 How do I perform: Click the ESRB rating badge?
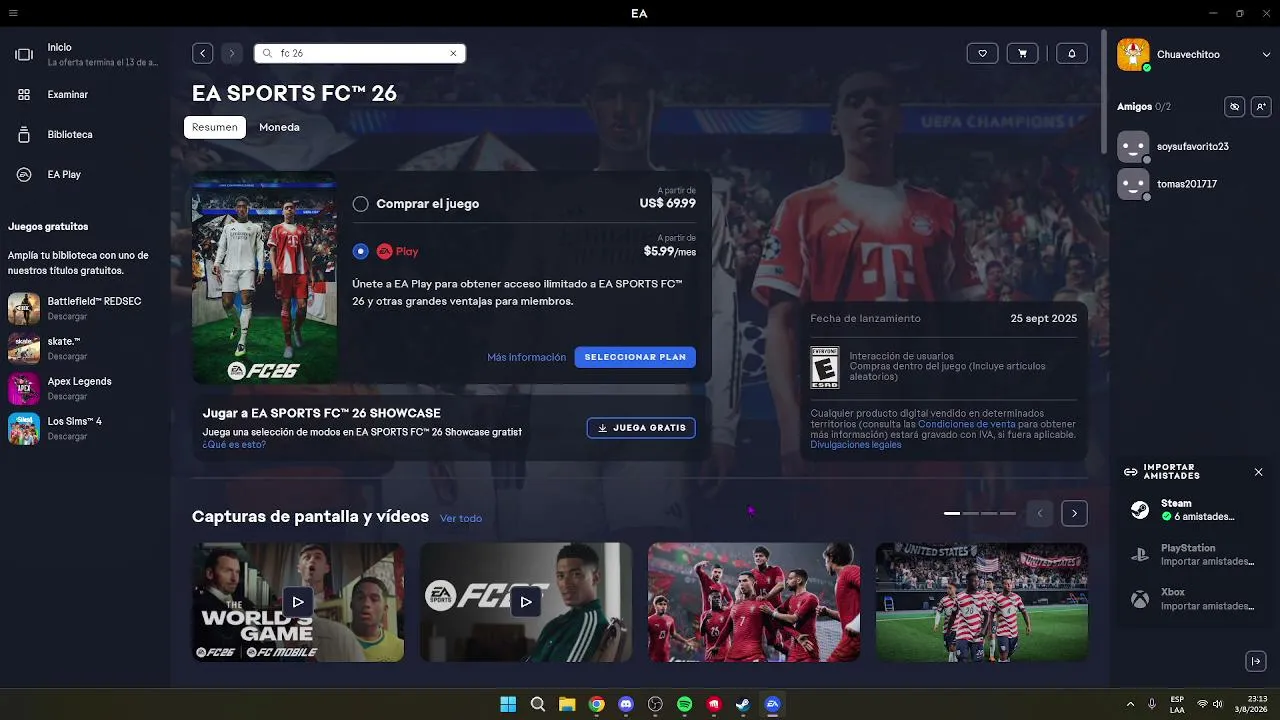tap(825, 367)
